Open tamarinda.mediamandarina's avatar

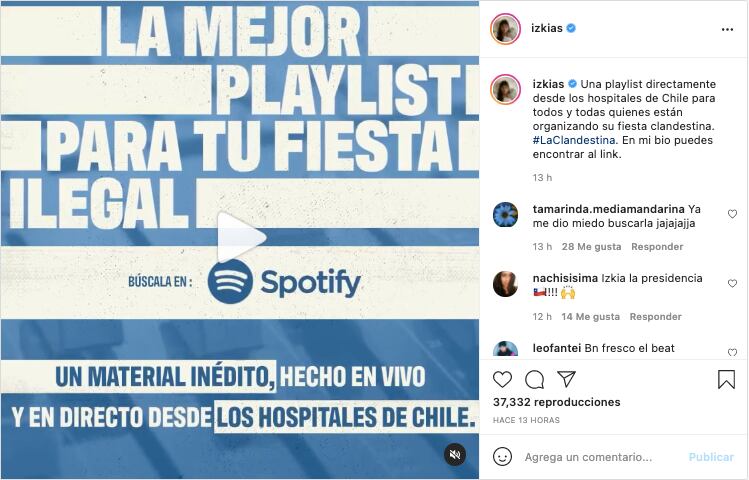(x=505, y=214)
